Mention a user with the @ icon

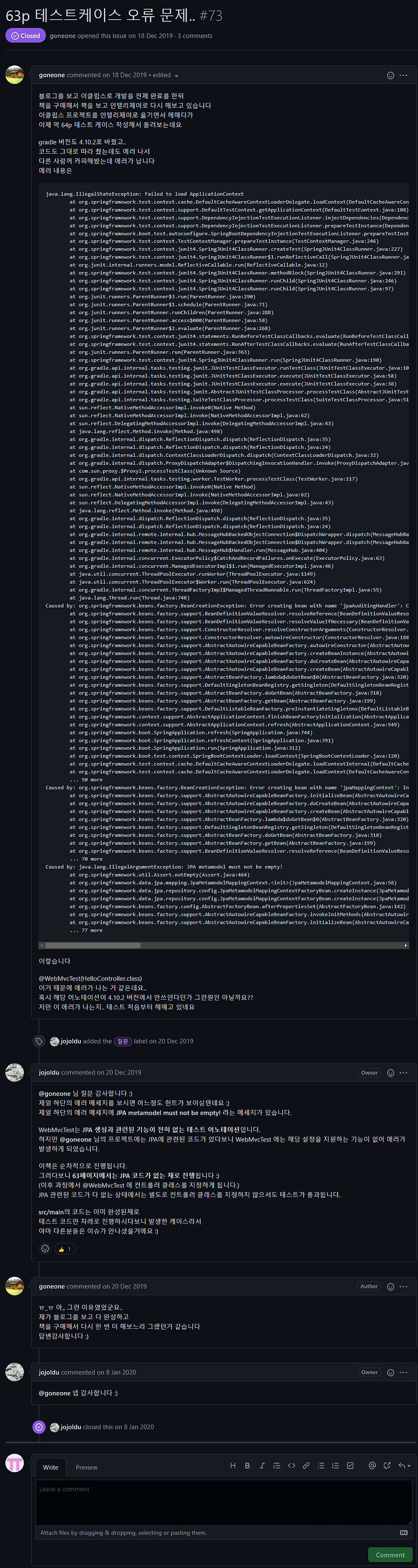click(371, 1466)
